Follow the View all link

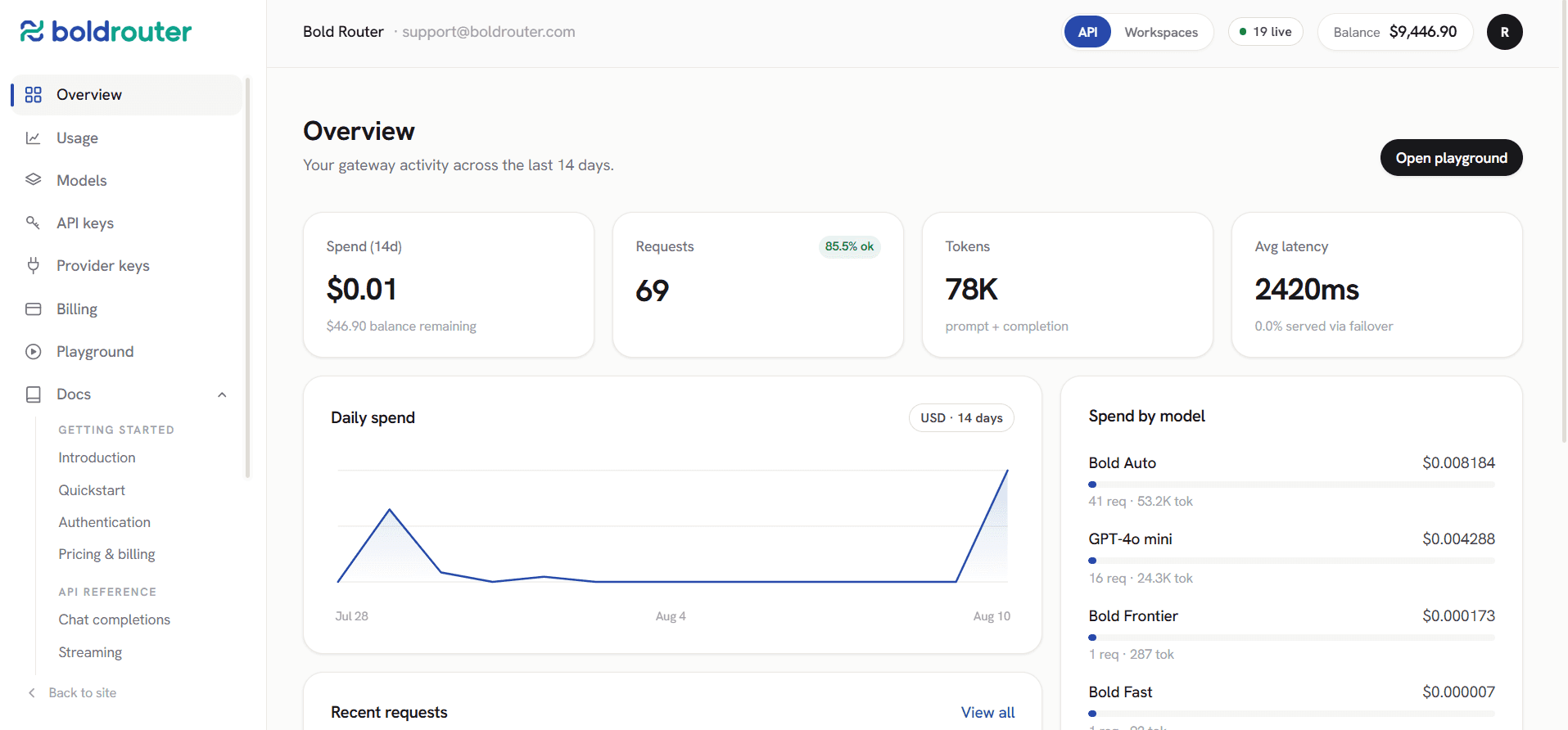(987, 712)
